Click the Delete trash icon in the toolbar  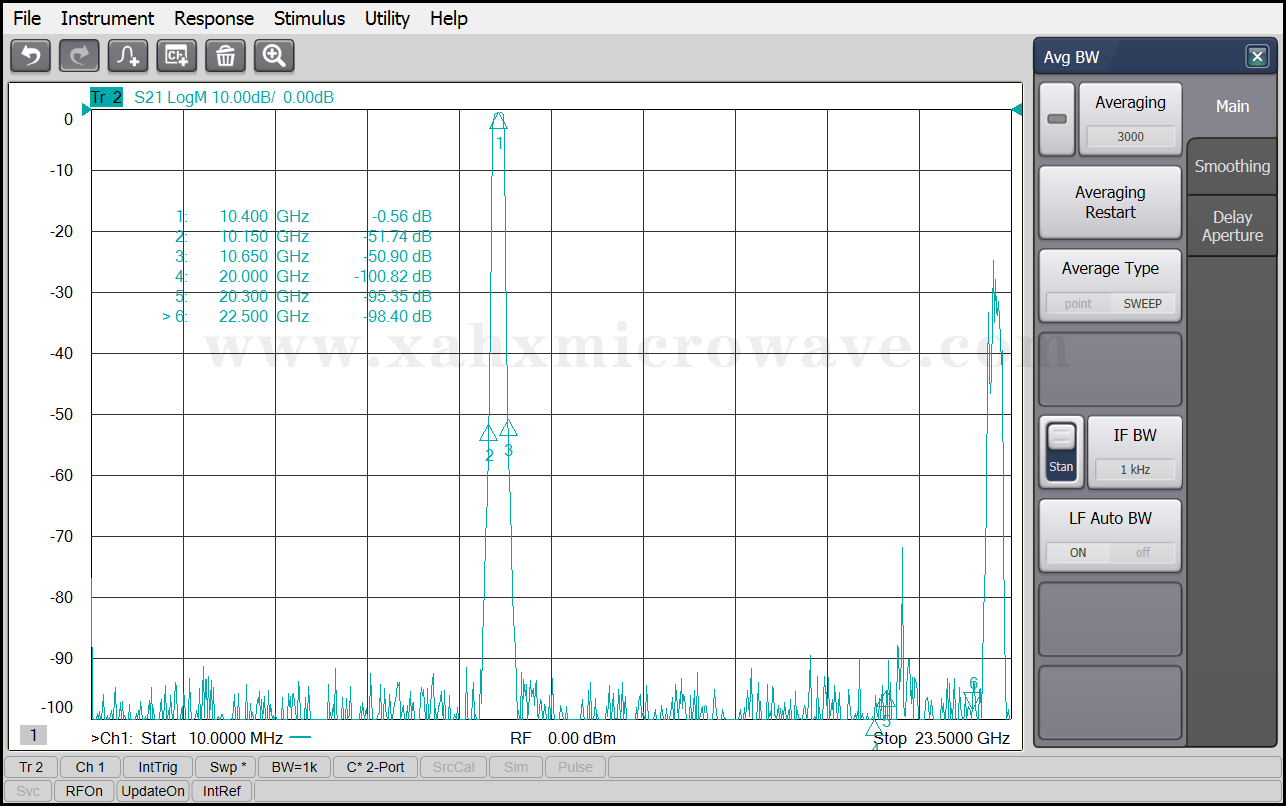click(226, 56)
